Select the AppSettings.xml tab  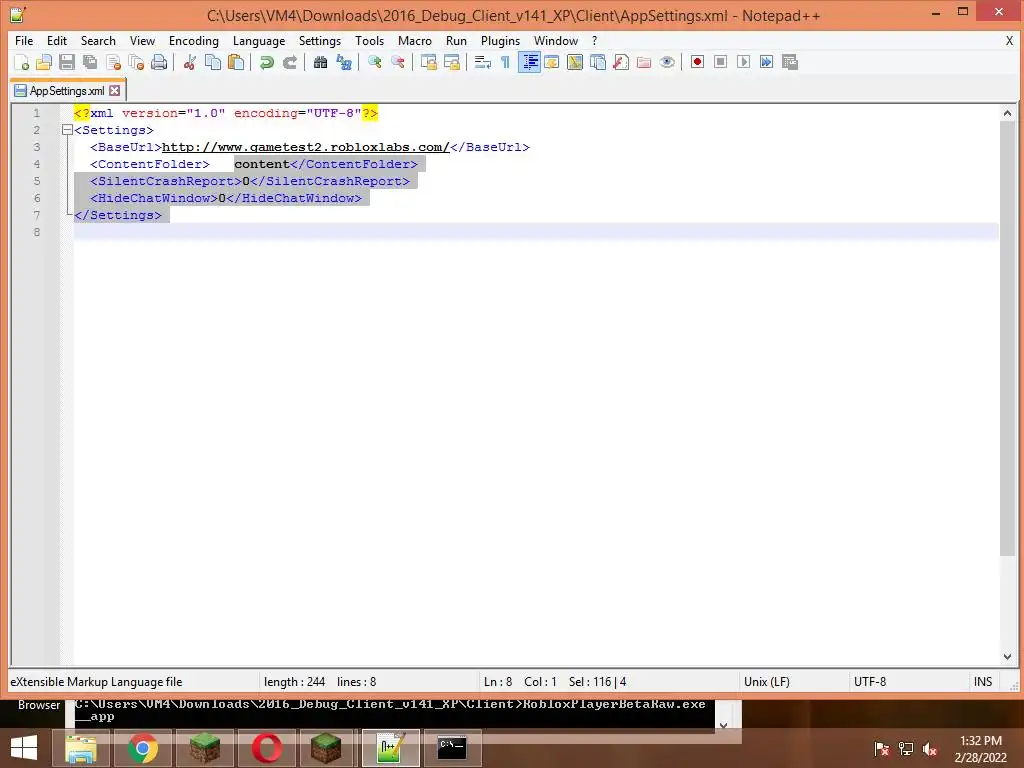click(x=67, y=91)
